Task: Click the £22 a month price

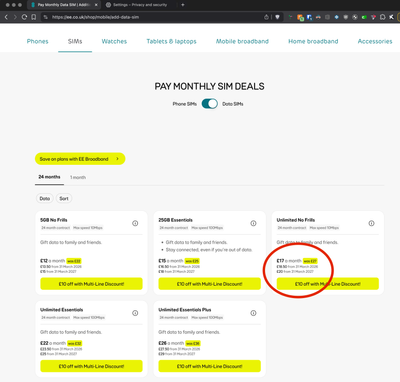Action: [53, 343]
